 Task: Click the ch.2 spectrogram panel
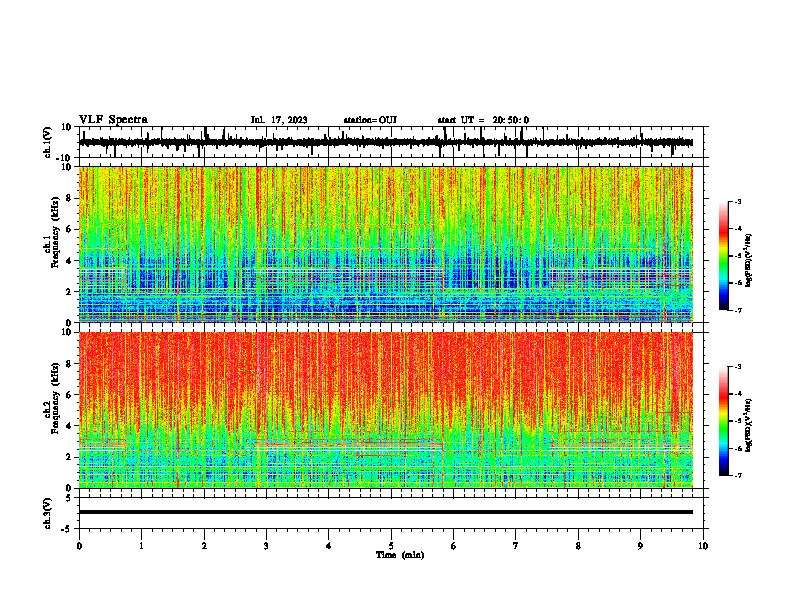pos(385,410)
